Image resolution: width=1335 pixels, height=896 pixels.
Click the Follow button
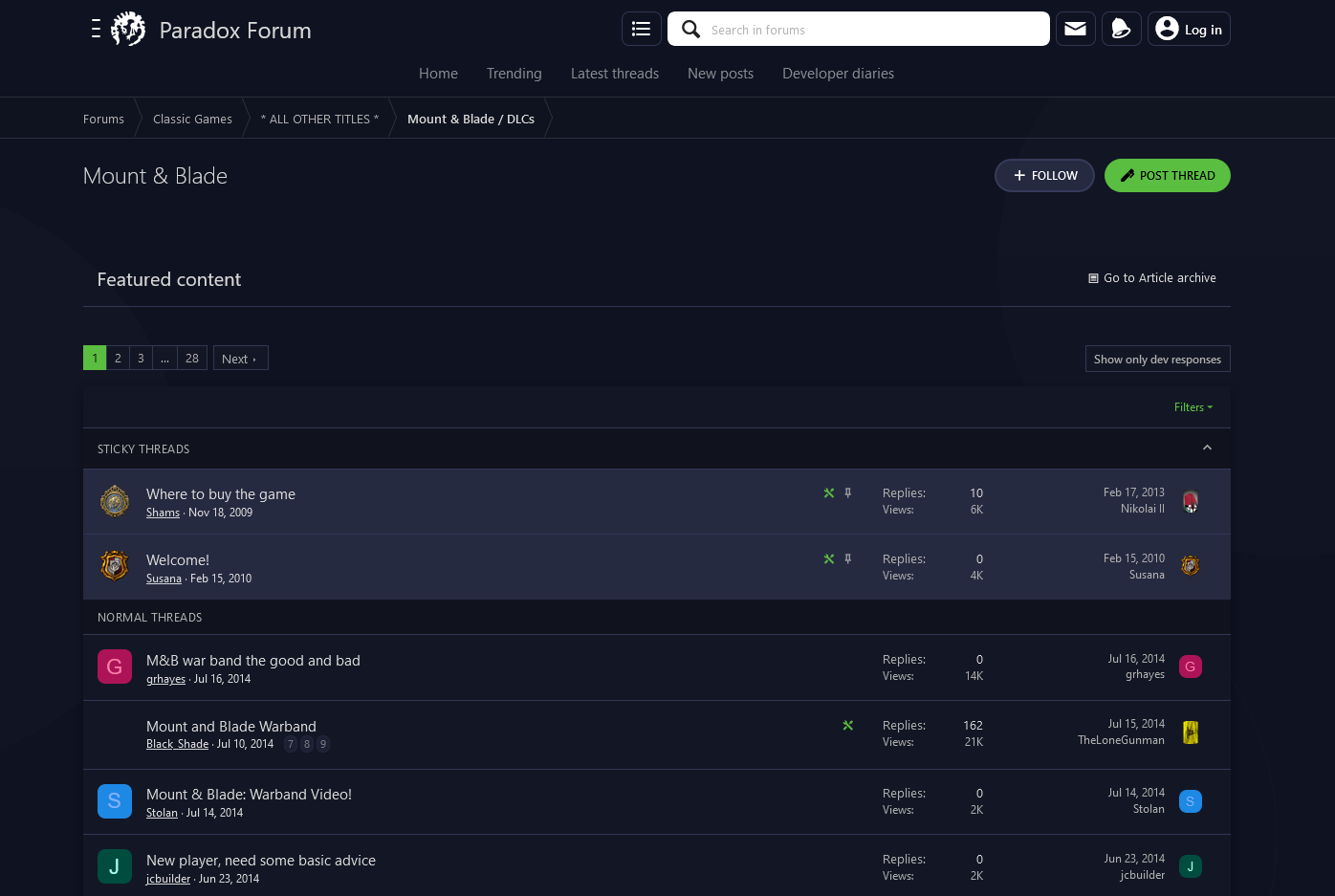(1044, 176)
